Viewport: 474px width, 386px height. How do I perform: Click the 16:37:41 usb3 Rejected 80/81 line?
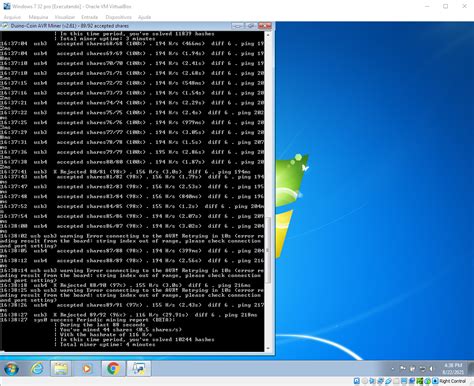point(125,172)
